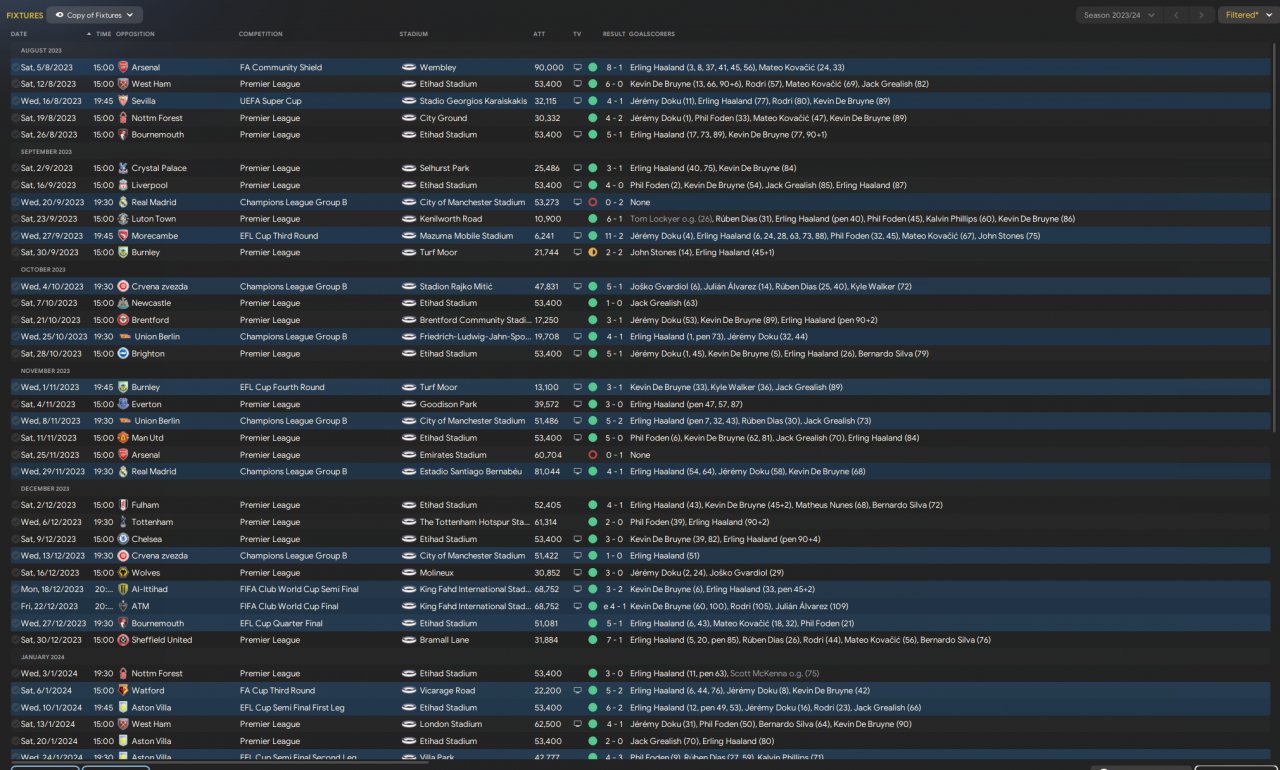Click the orange draw indicator for 30/9/2023 Burnley match

coord(593,253)
